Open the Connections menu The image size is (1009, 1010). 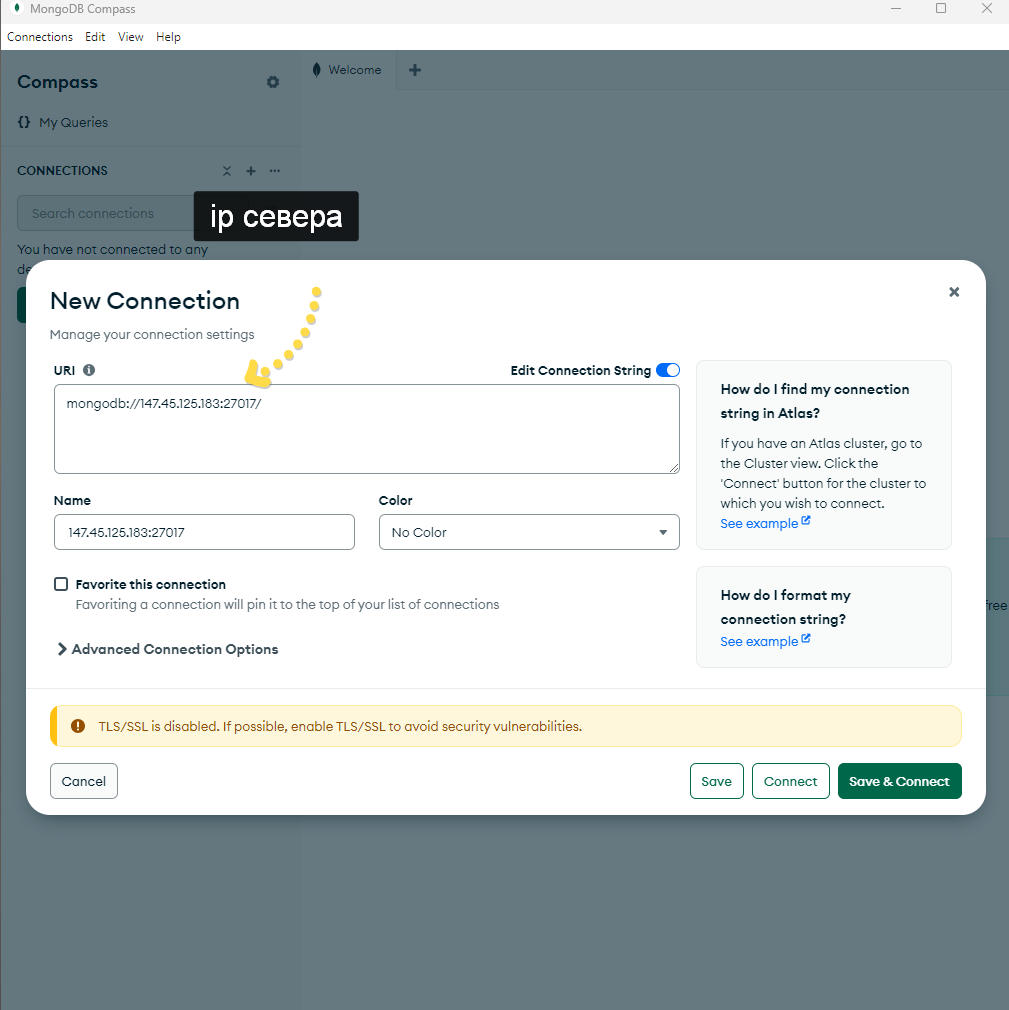click(x=40, y=37)
